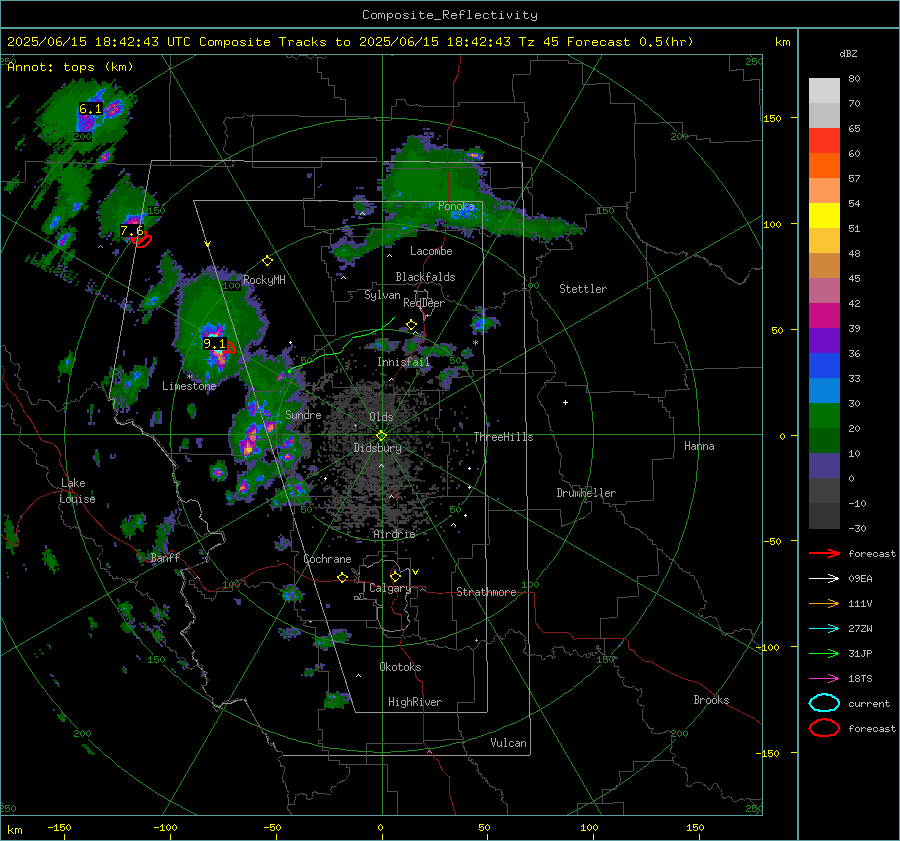
Task: Click the Calgary city label
Action: [x=390, y=588]
